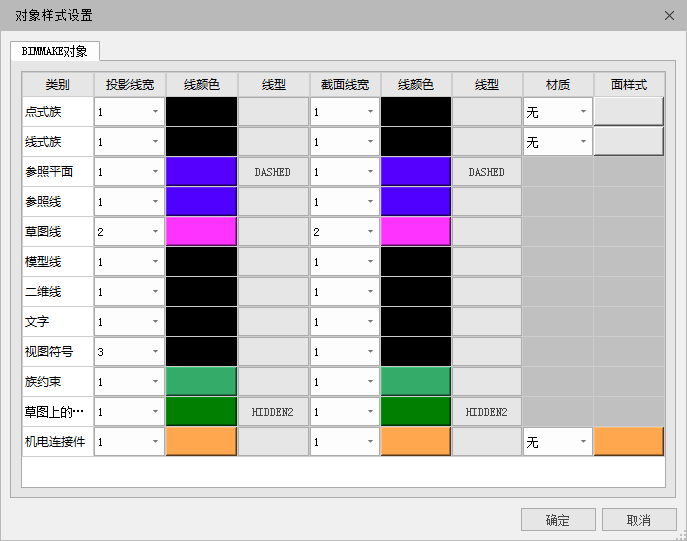Click projection HIDDEN2 line type button

(273, 412)
